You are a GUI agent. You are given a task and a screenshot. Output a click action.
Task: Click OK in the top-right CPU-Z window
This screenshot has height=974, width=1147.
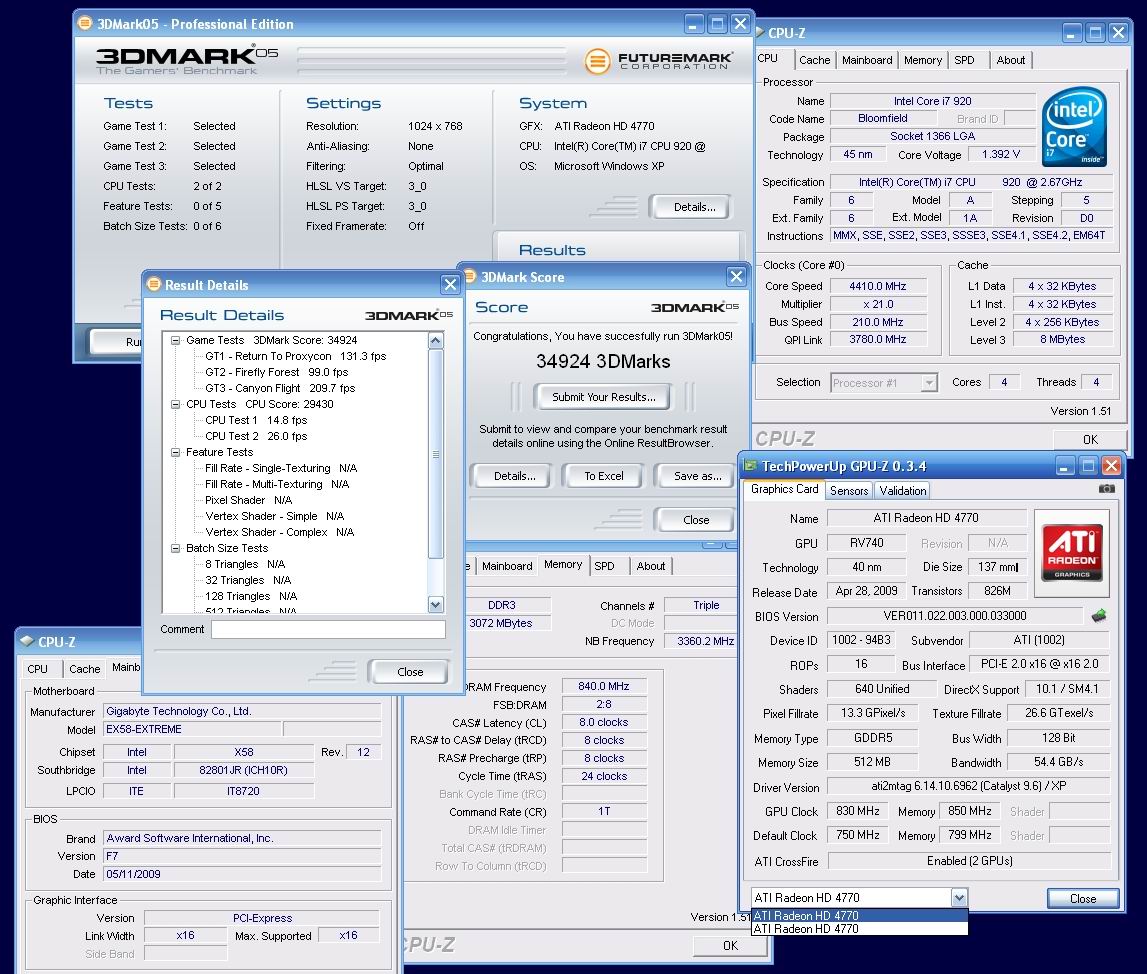pyautogui.click(x=1090, y=439)
